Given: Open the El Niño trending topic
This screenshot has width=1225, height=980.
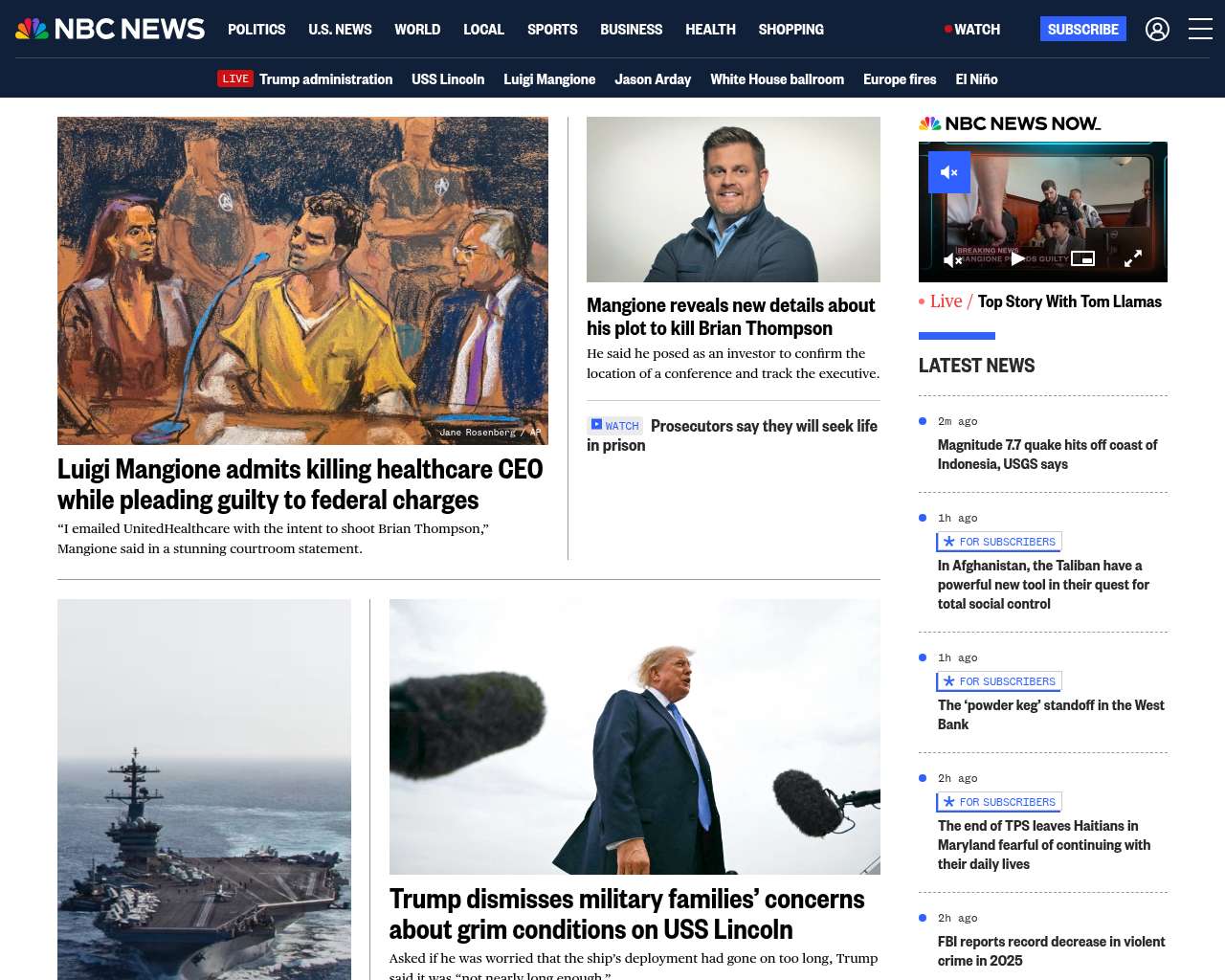Looking at the screenshot, I should click(976, 79).
